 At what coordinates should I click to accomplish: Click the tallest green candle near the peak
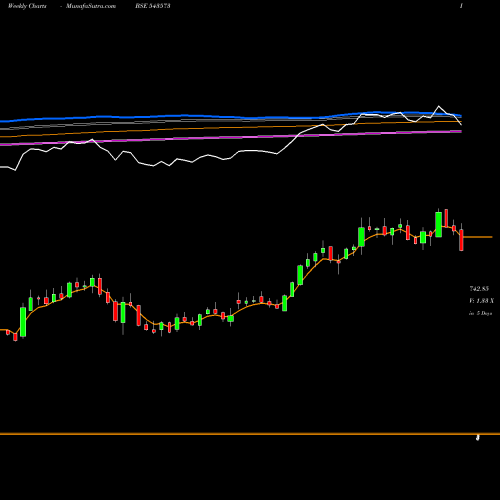[439, 224]
